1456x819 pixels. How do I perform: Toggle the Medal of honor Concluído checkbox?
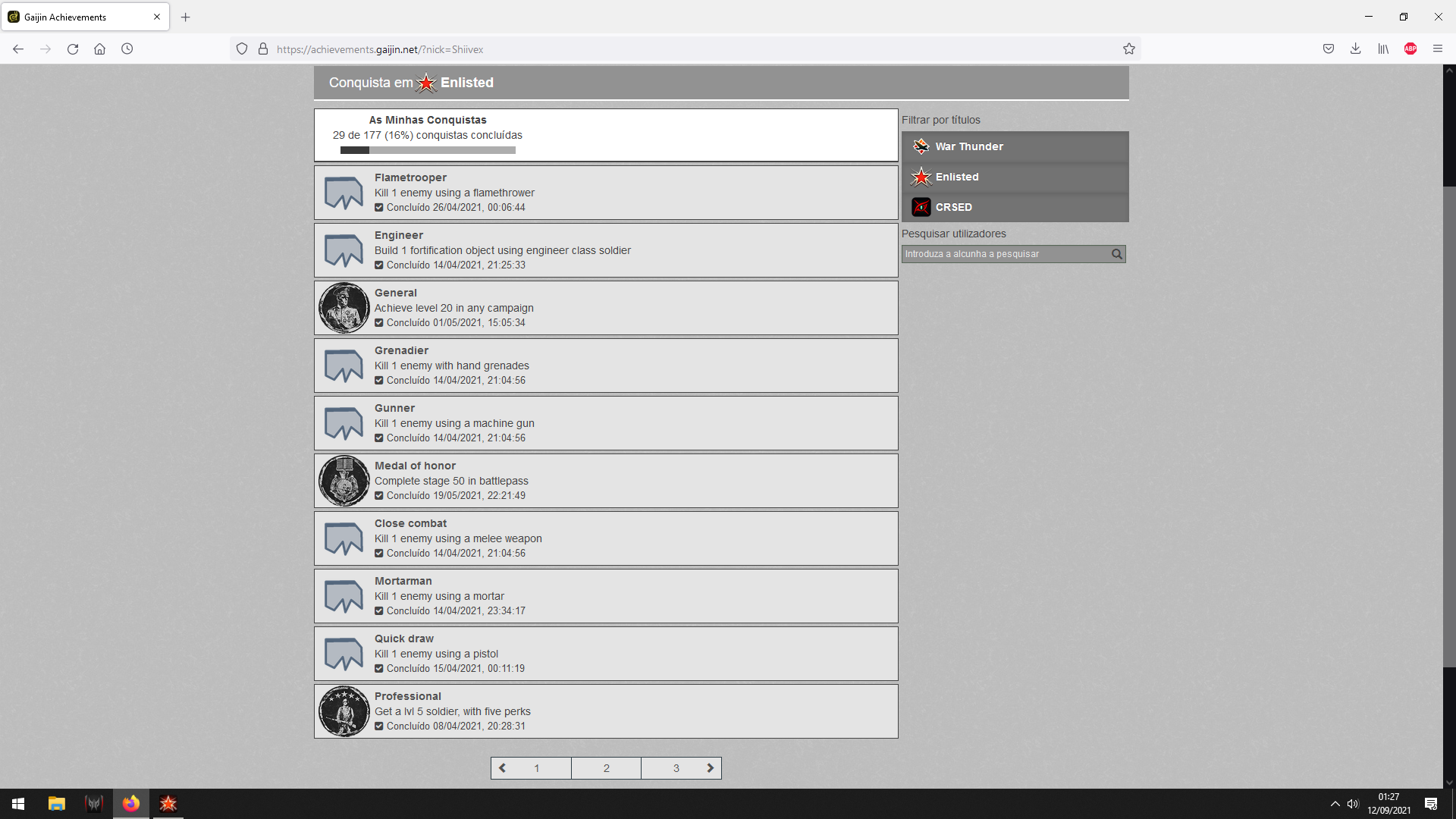(378, 496)
